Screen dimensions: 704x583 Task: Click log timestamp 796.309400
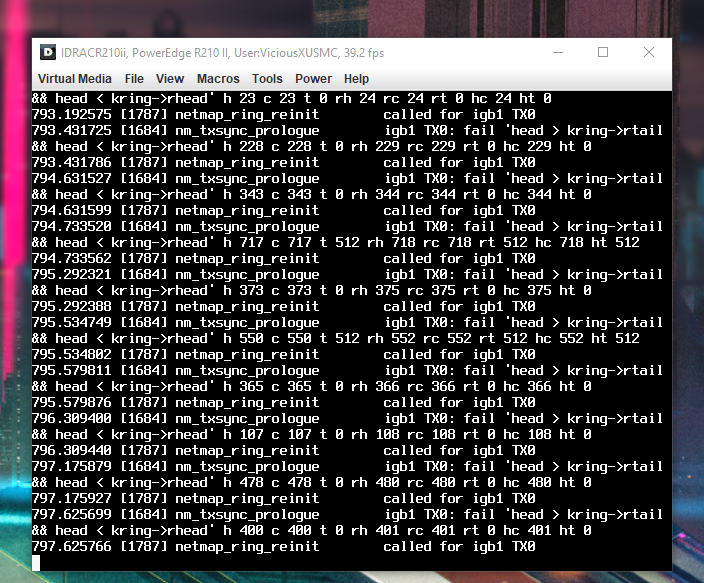(x=71, y=419)
